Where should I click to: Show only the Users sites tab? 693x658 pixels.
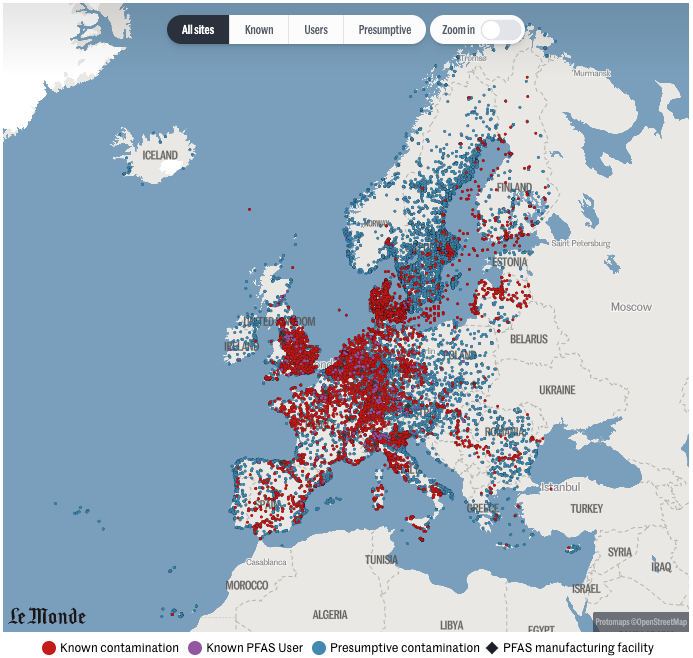coord(316,30)
